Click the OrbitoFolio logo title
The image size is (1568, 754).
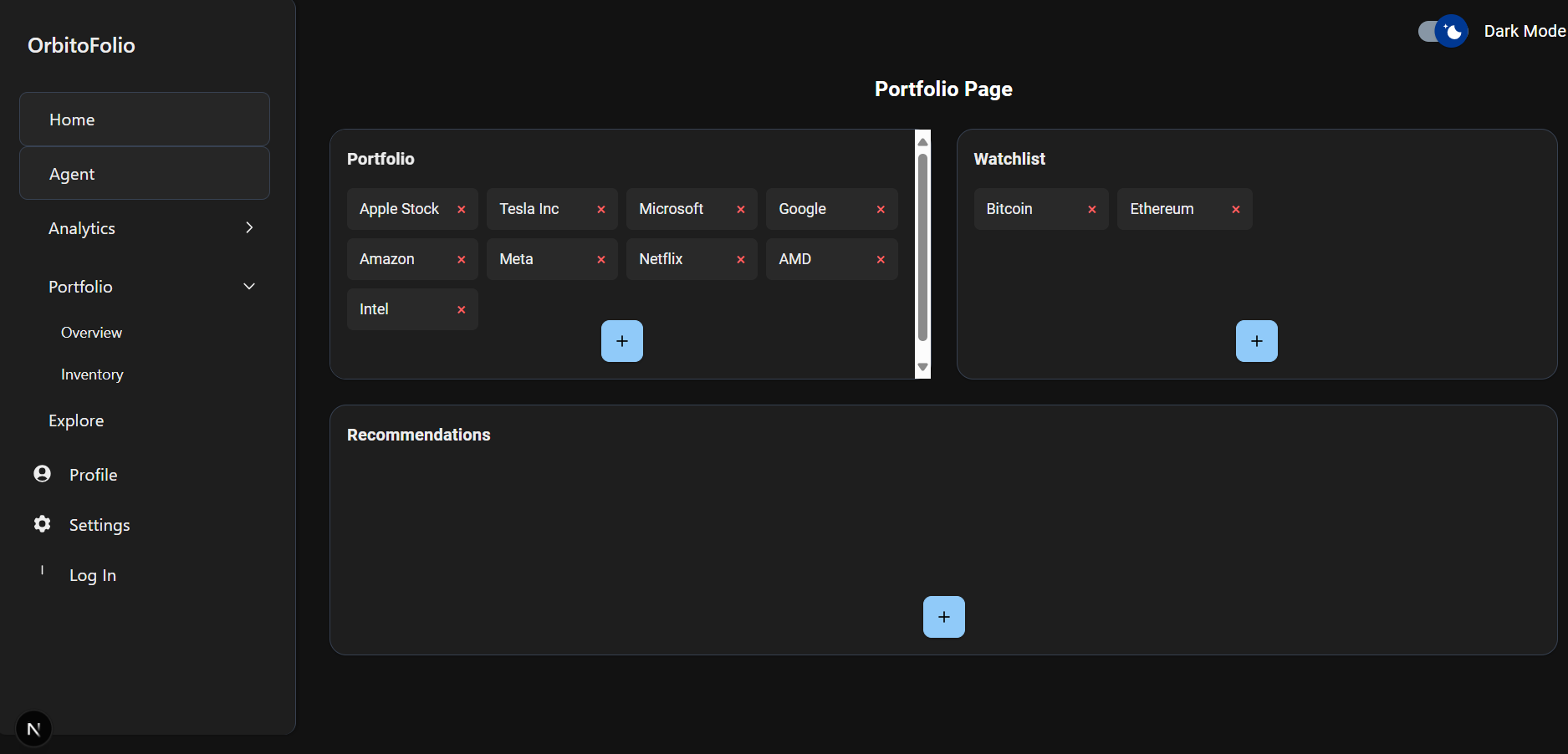click(81, 45)
